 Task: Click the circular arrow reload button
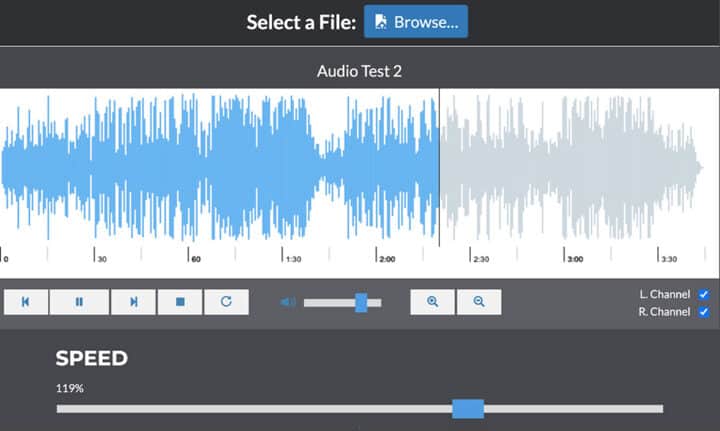[226, 302]
